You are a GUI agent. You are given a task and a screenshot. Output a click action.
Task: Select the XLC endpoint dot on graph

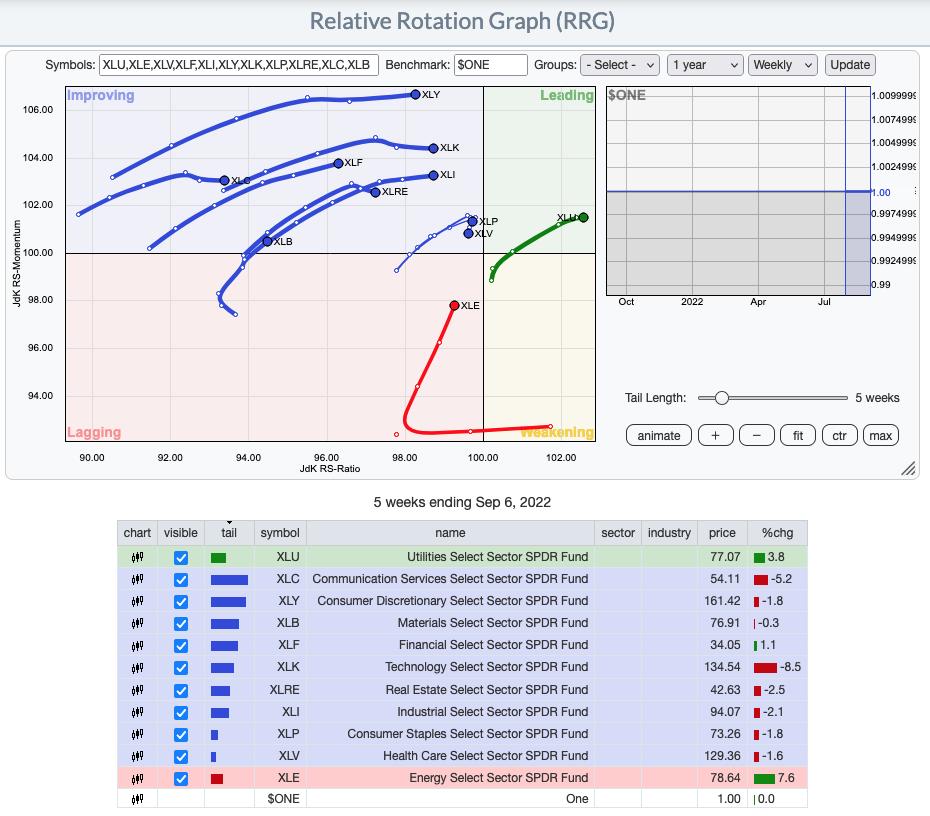(224, 180)
